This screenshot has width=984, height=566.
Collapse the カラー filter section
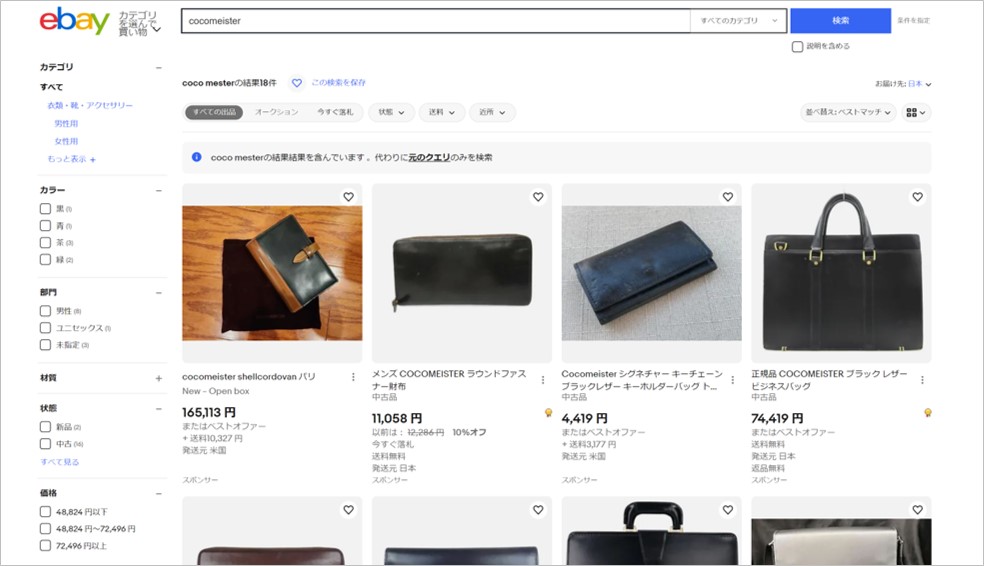(159, 190)
